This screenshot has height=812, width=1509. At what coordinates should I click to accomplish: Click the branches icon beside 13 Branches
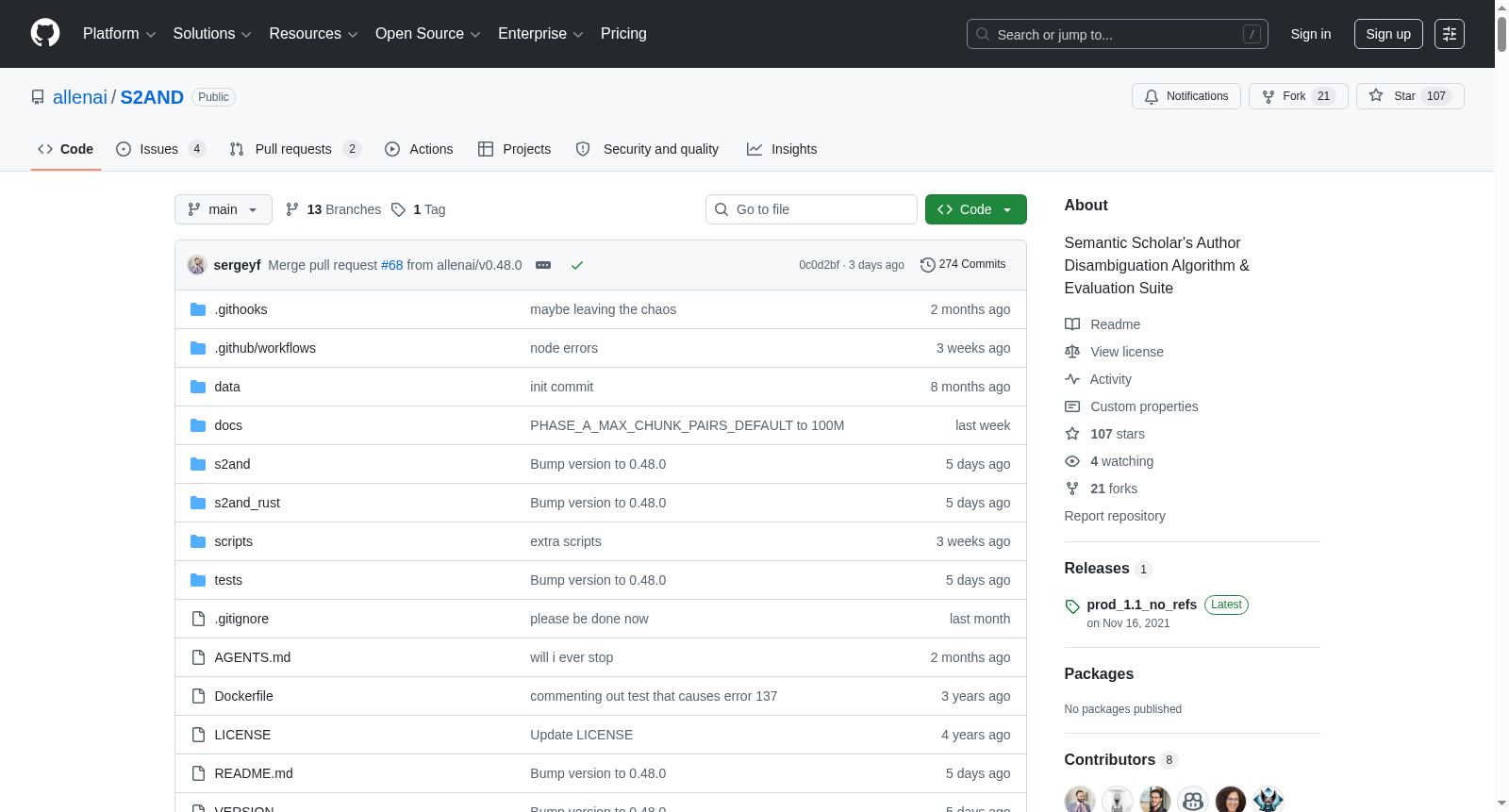coord(292,209)
